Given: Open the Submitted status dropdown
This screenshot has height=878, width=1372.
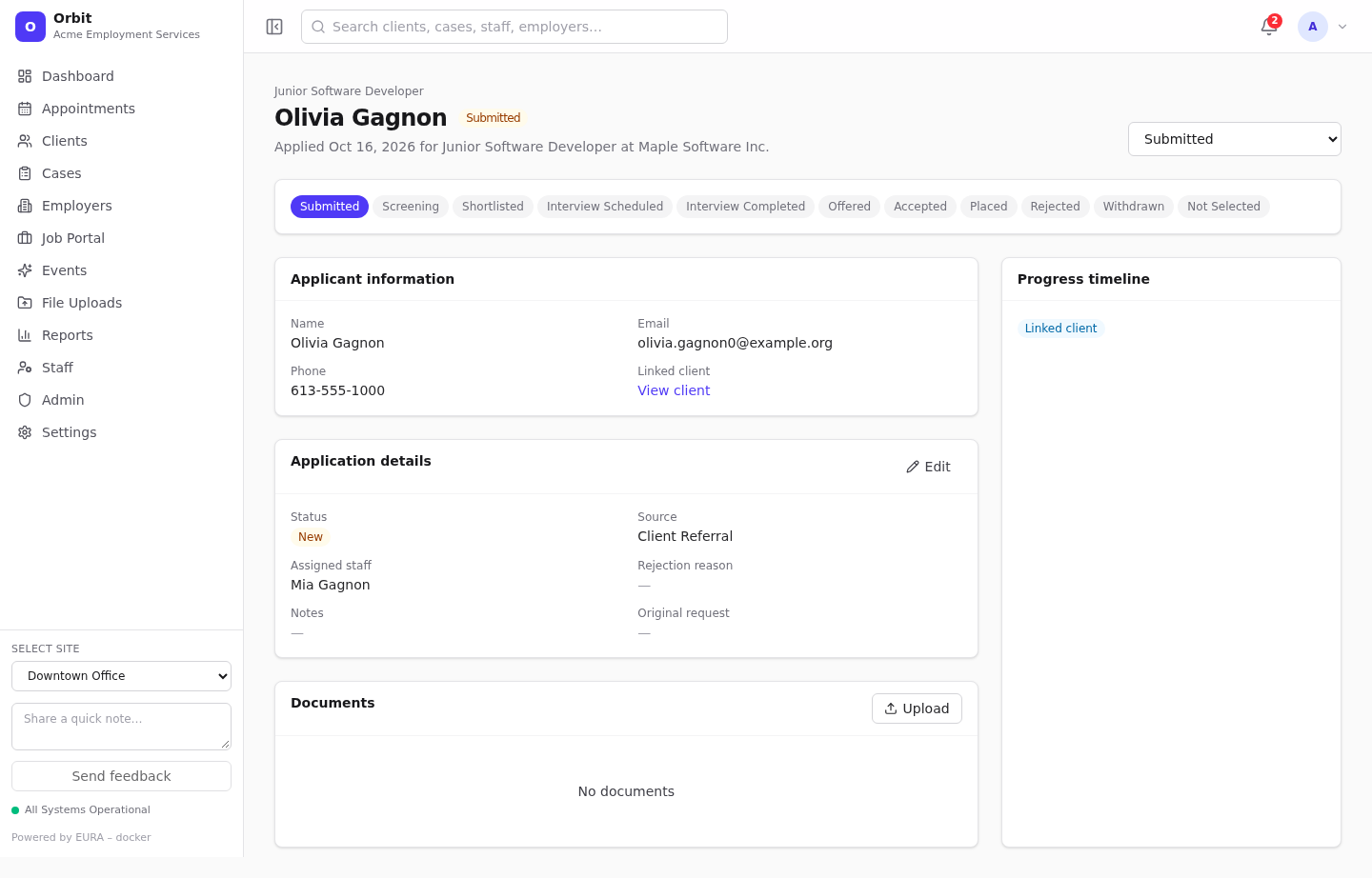Looking at the screenshot, I should tap(1235, 139).
